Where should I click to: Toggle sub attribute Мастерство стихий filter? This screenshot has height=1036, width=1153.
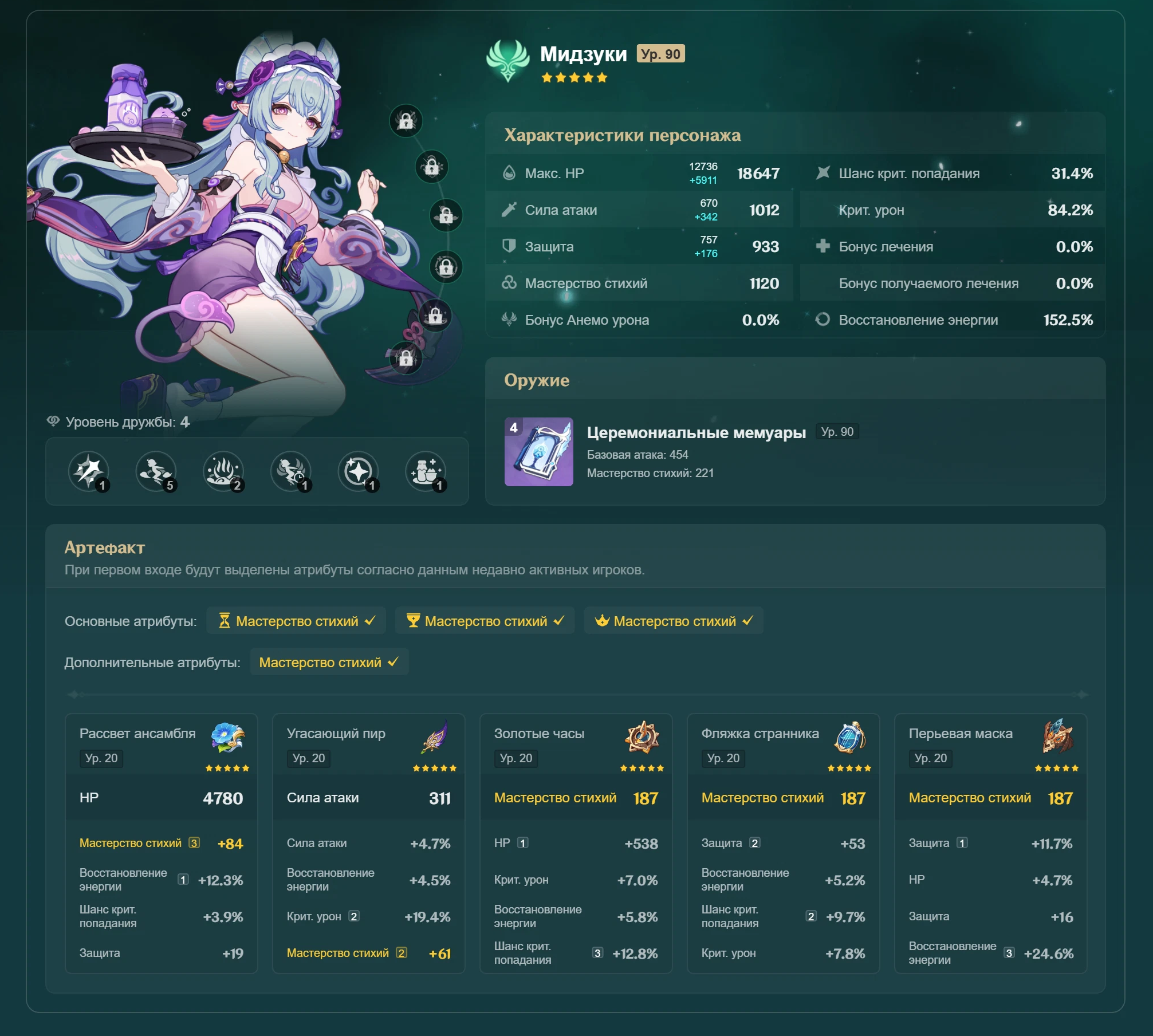[329, 662]
